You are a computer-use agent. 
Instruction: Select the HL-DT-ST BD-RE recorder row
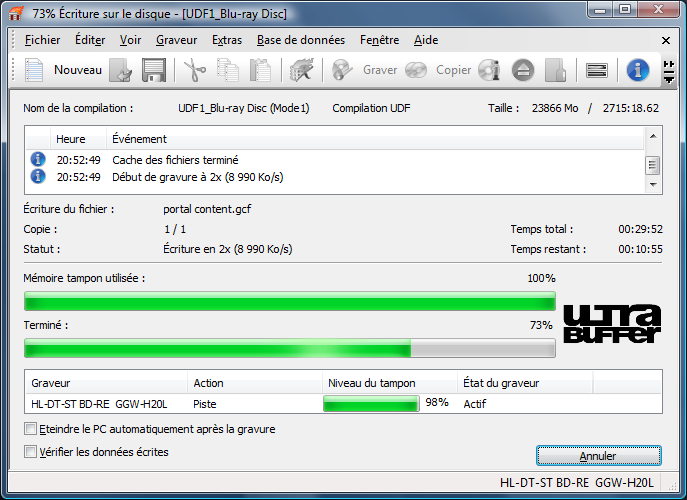[x=100, y=403]
